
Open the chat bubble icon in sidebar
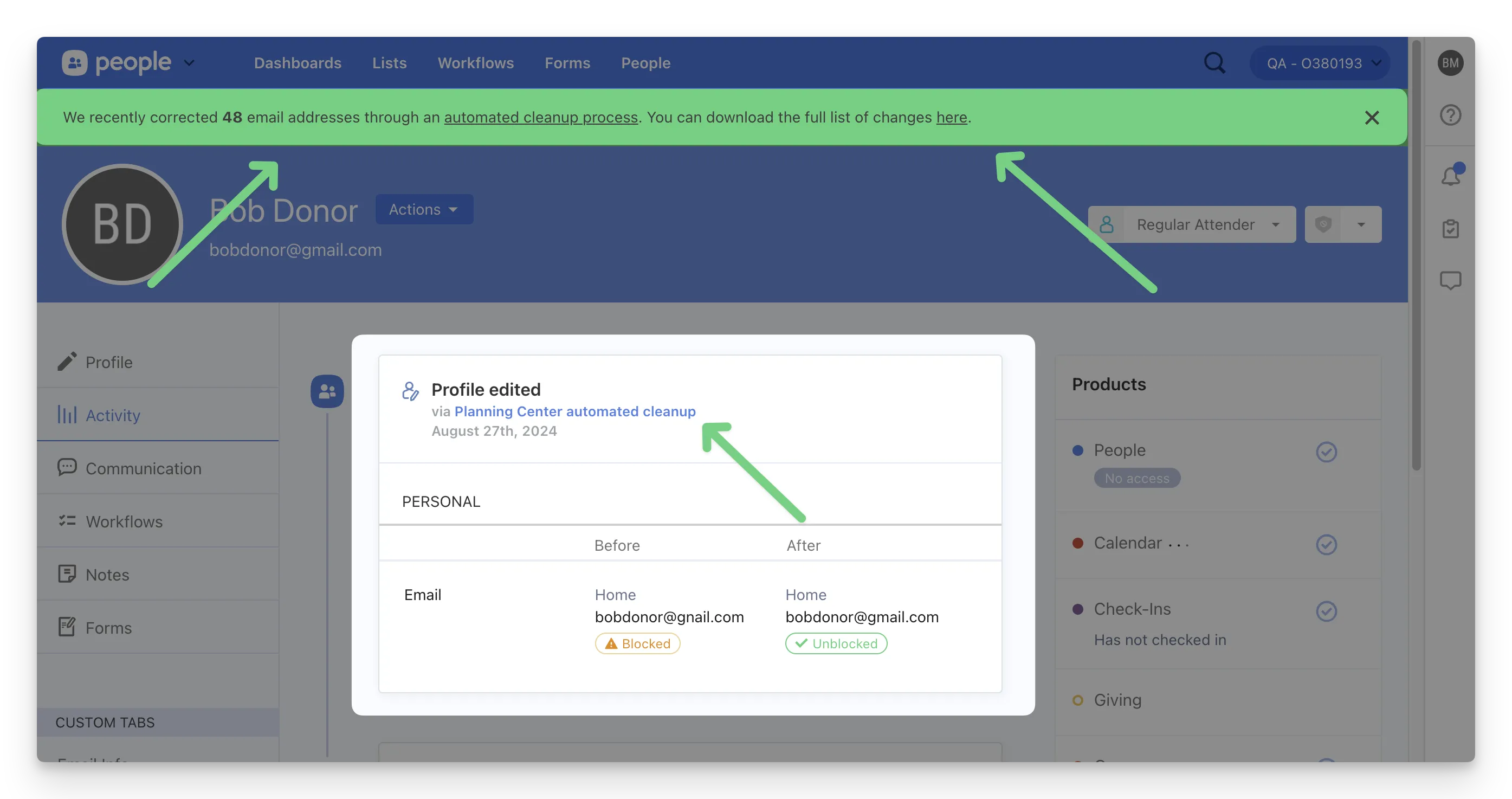coord(1450,281)
